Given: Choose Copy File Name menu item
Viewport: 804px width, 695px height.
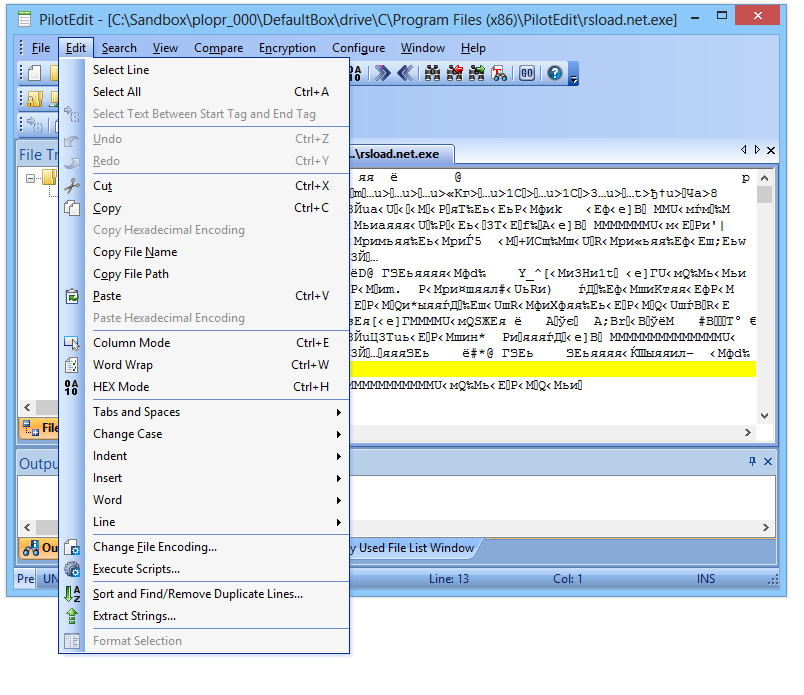Looking at the screenshot, I should click(x=204, y=252).
